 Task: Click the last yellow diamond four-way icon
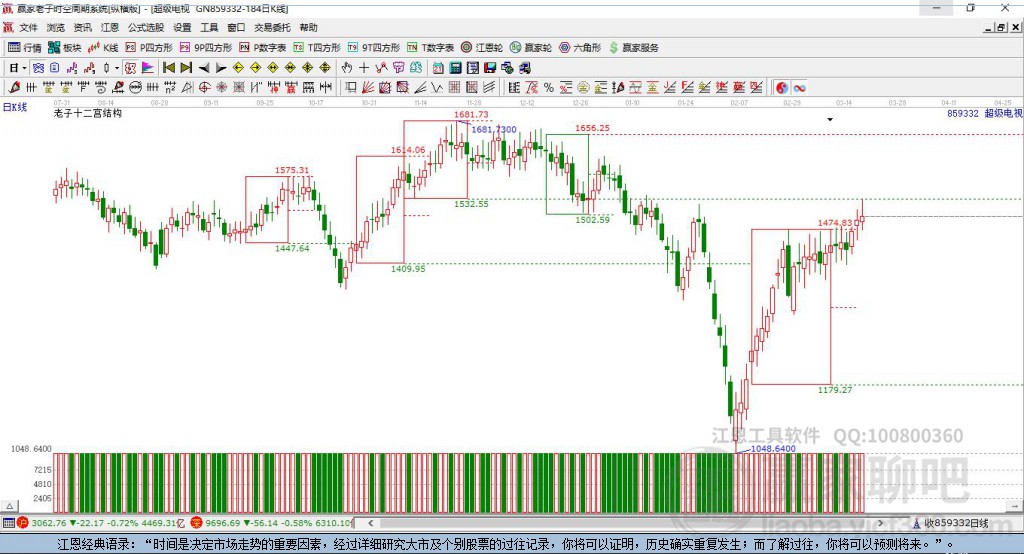(325, 68)
